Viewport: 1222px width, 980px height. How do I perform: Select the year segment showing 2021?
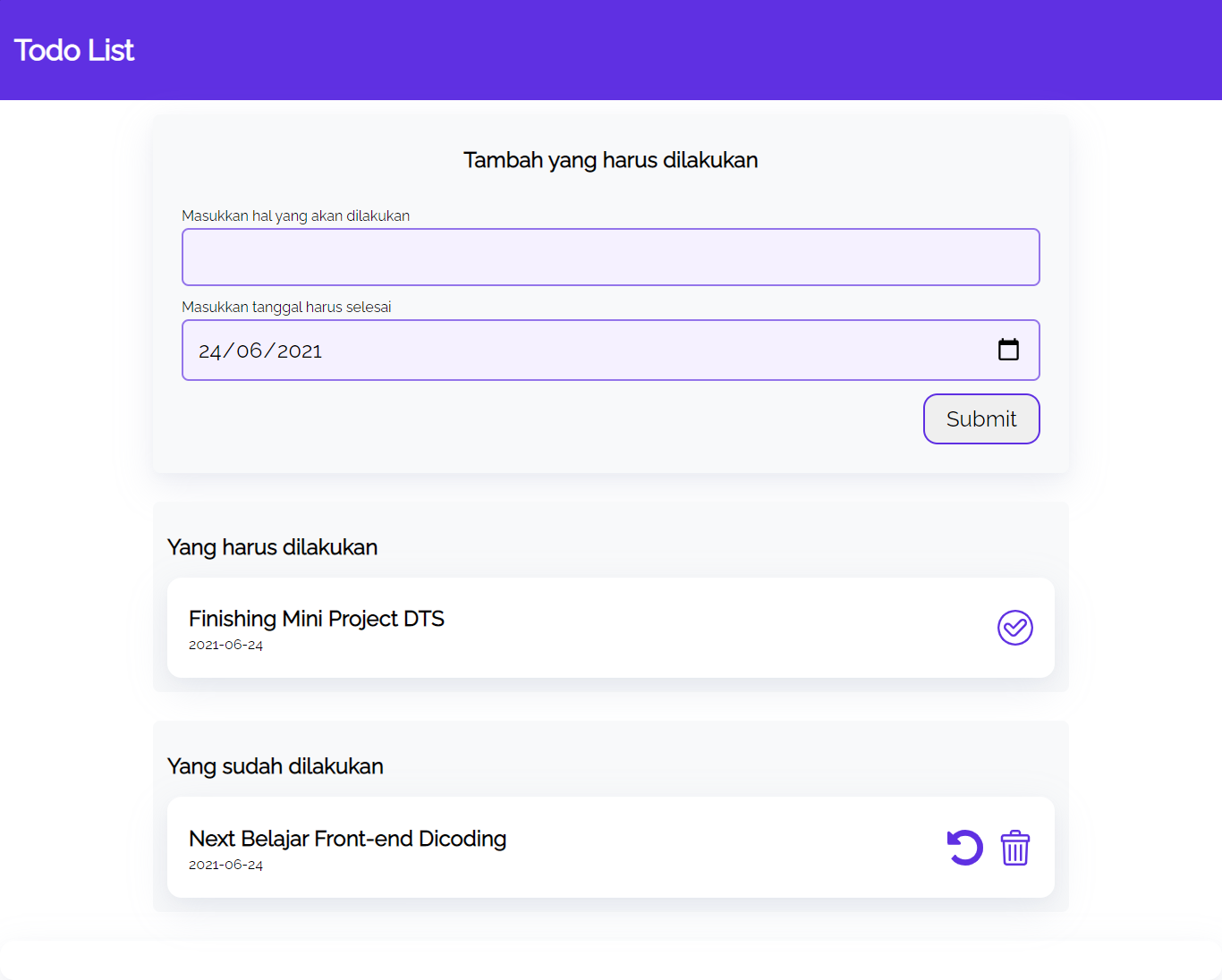(299, 351)
